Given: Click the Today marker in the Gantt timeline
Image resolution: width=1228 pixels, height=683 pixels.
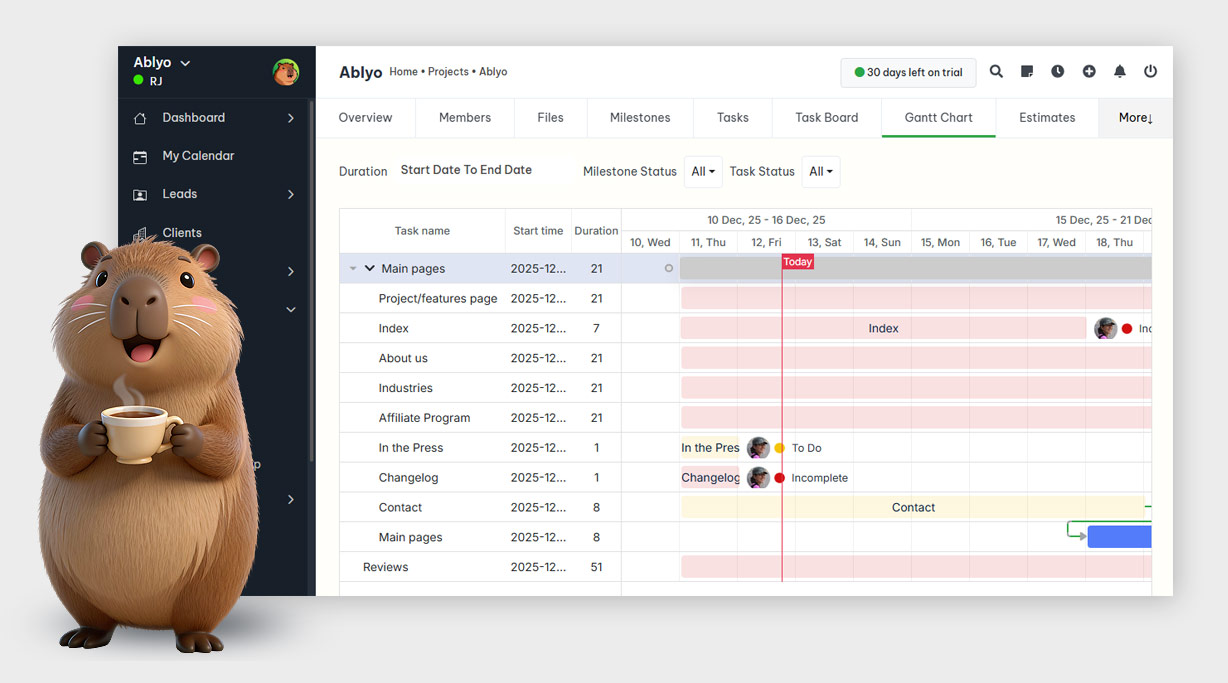Looking at the screenshot, I should click(x=797, y=261).
